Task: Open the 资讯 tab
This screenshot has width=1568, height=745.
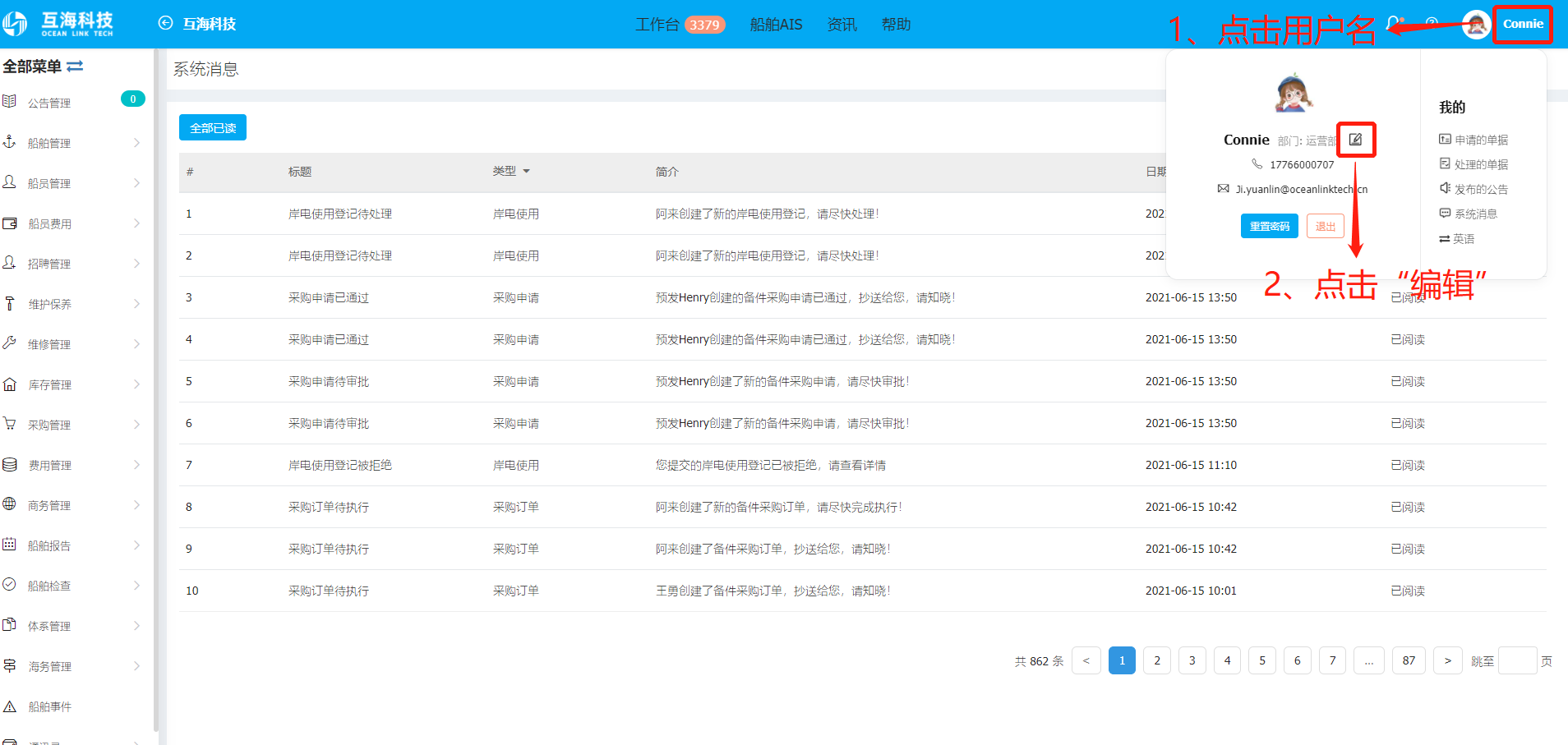Action: [x=842, y=24]
